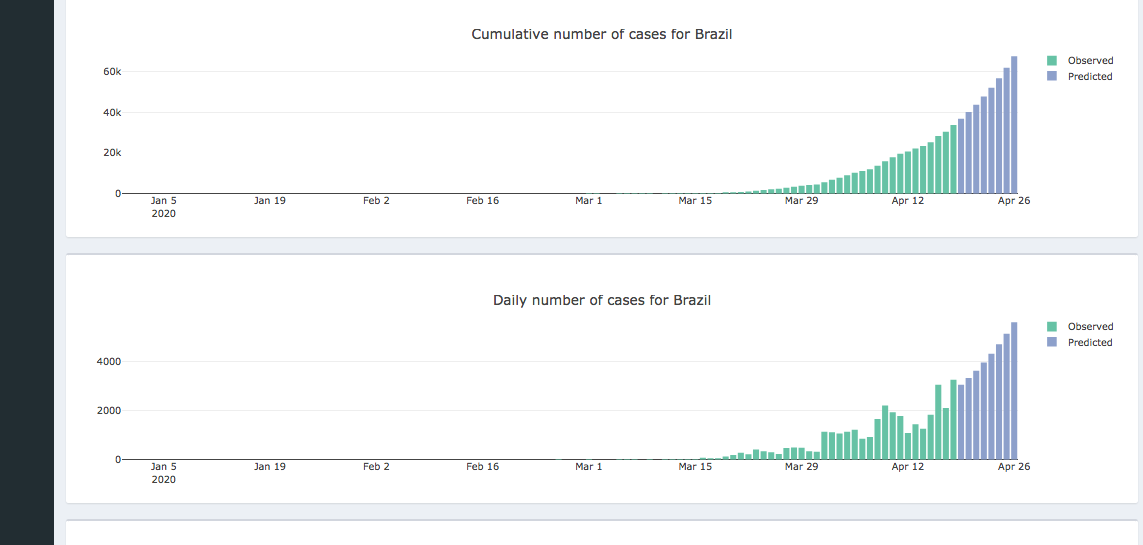Viewport: 1143px width, 545px height.
Task: Click the dark left sidebar panel
Action: point(27,272)
